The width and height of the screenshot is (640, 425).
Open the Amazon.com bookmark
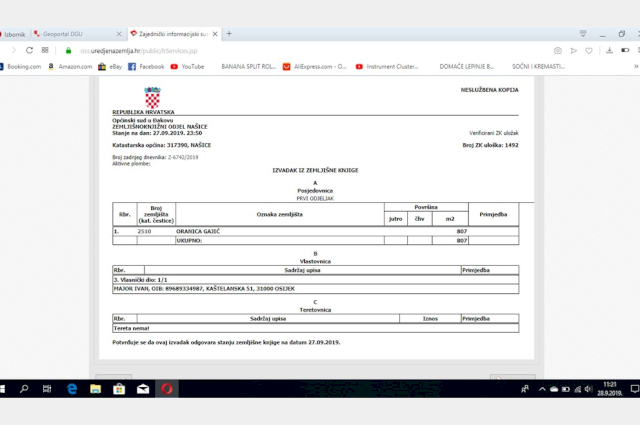[x=70, y=67]
